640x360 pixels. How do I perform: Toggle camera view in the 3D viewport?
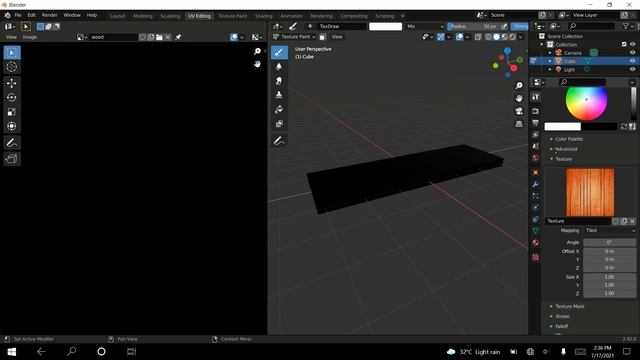click(519, 111)
